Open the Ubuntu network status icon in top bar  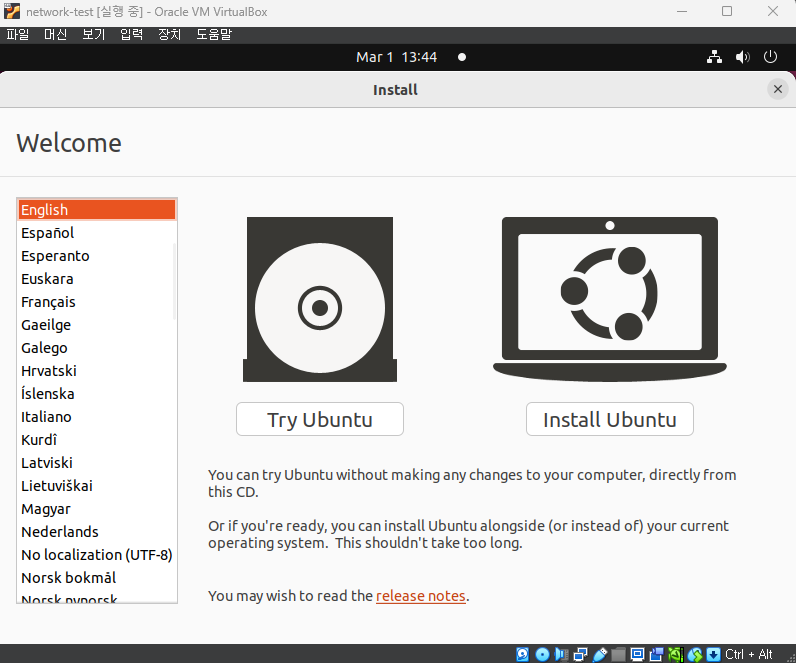(x=714, y=57)
